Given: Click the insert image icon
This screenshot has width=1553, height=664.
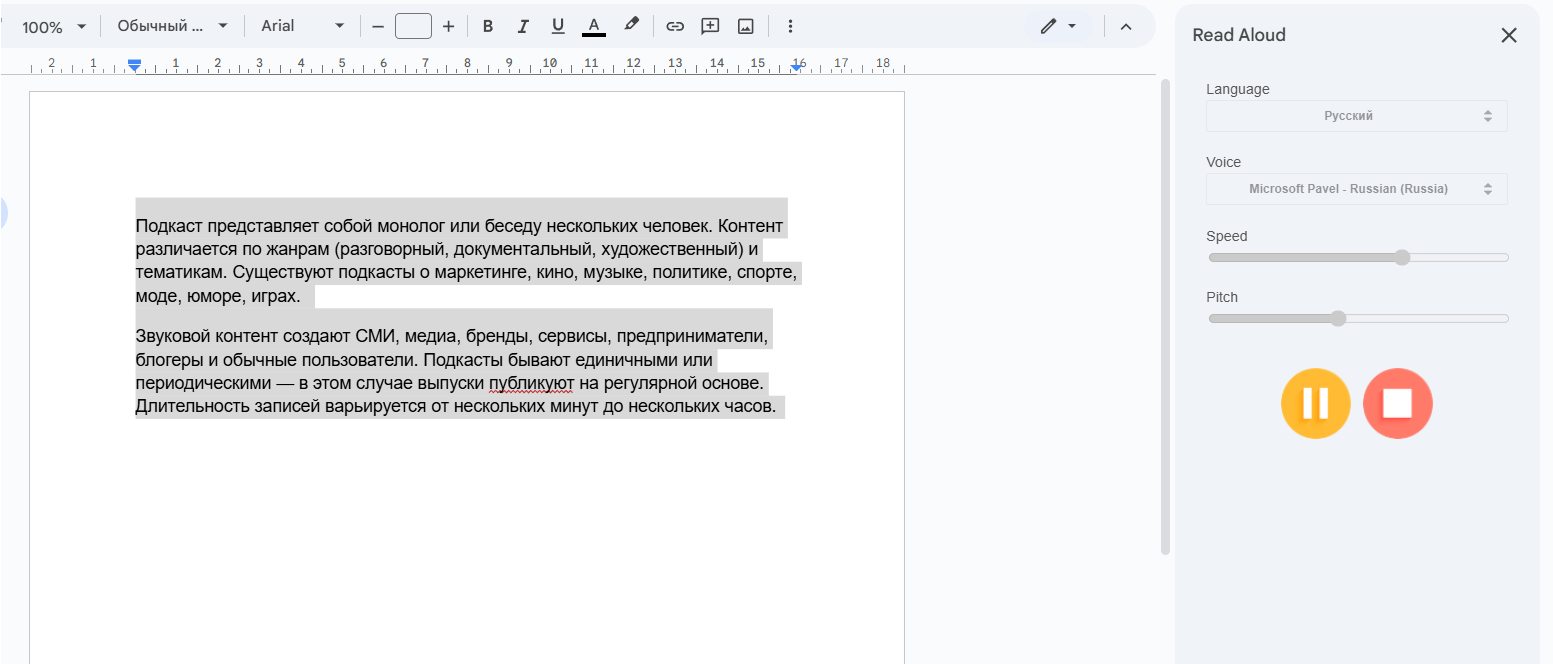Looking at the screenshot, I should pyautogui.click(x=745, y=26).
